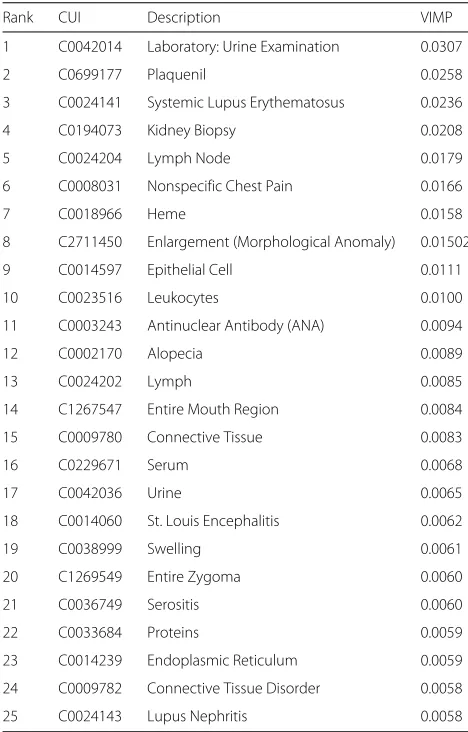Click CUI code C0042014
The width and height of the screenshot is (468, 732).
click(90, 47)
